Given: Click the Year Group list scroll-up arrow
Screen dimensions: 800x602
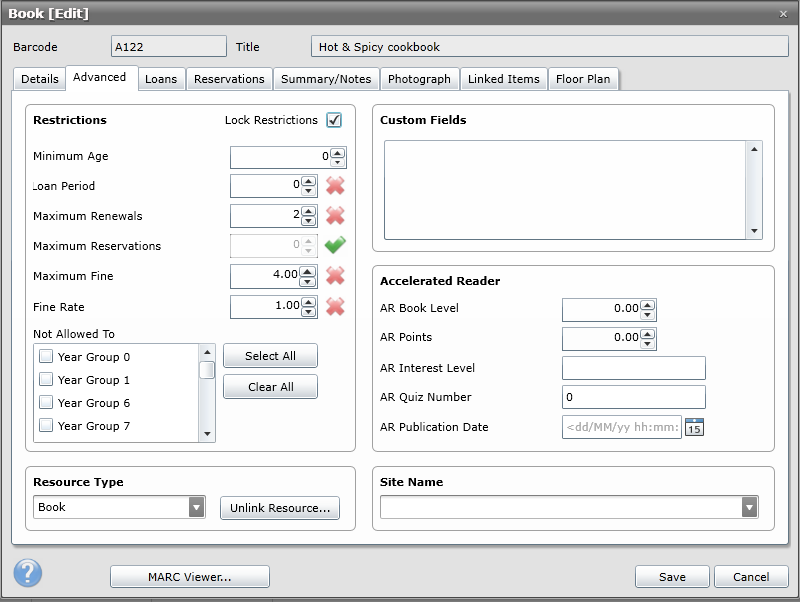Looking at the screenshot, I should [x=207, y=352].
